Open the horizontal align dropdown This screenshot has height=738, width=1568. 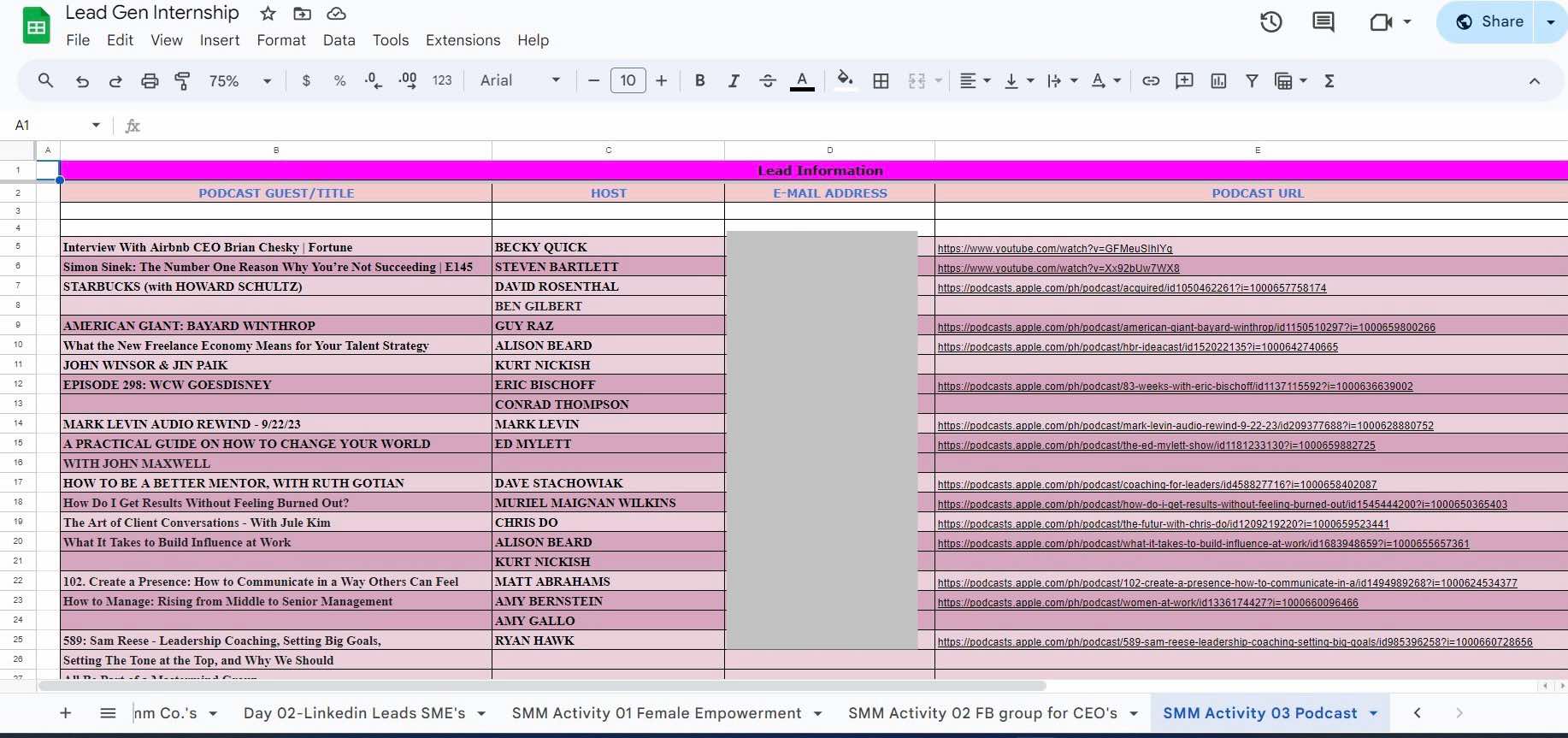click(975, 81)
